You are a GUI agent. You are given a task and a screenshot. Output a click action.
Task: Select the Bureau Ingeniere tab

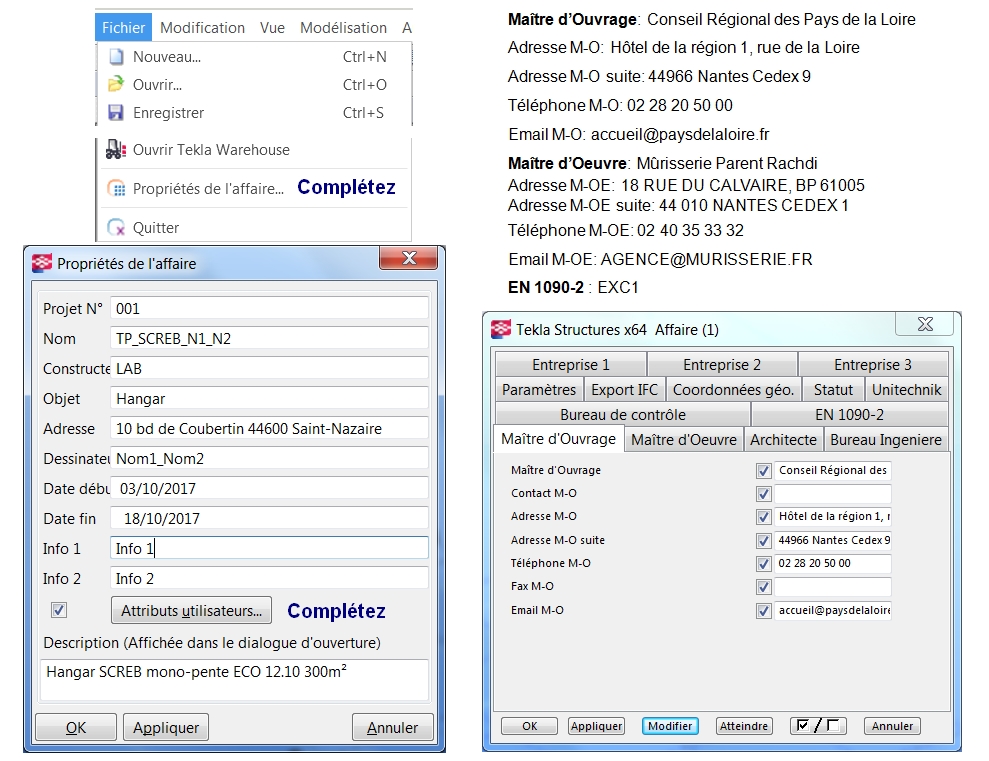(x=886, y=439)
